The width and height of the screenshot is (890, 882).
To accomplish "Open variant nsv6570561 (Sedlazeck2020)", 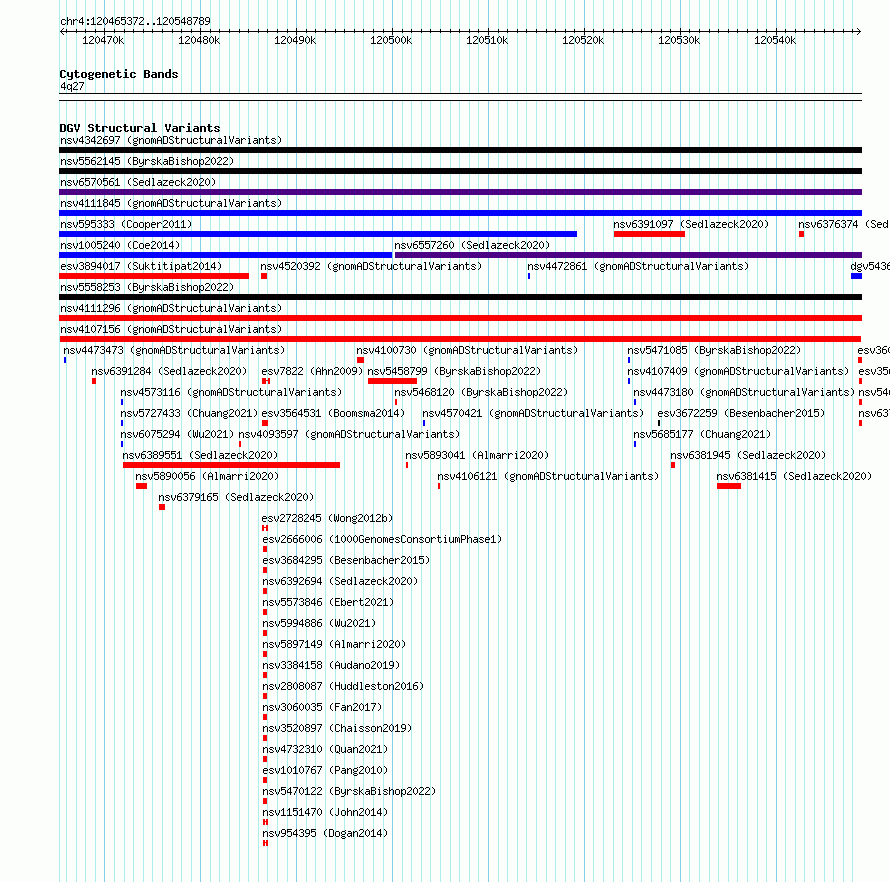I will [138, 182].
